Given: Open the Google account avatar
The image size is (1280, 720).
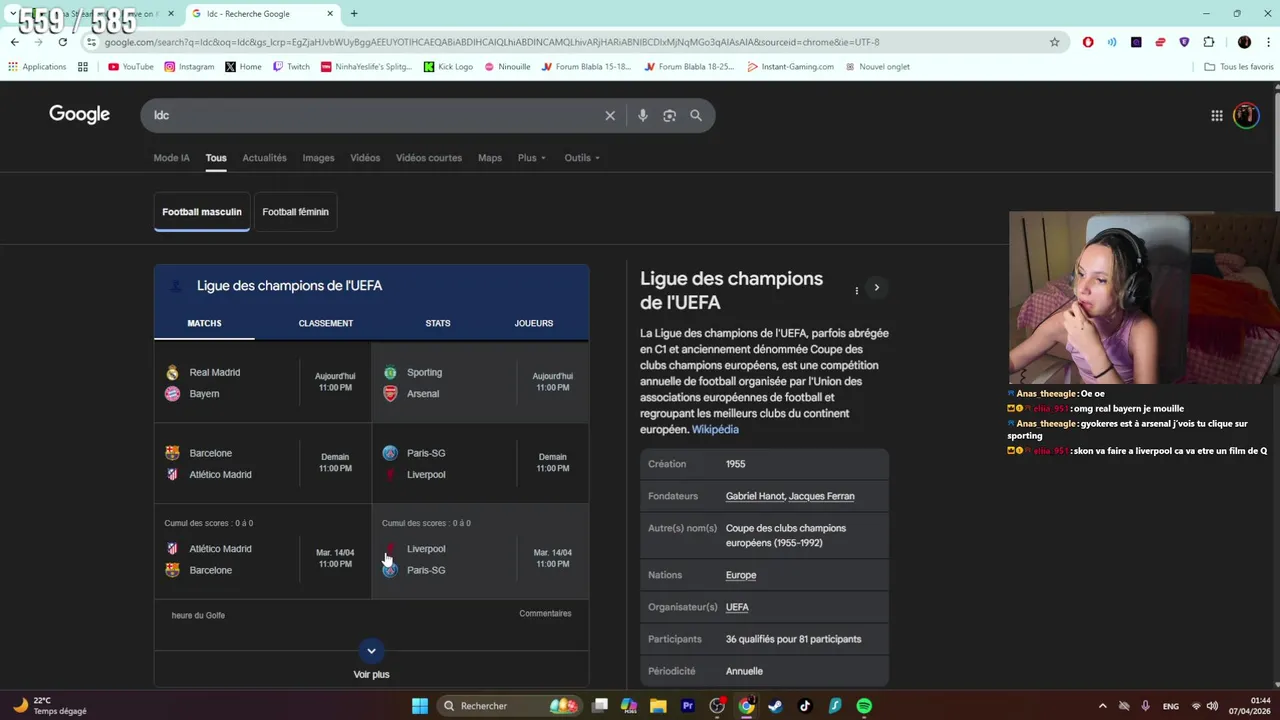Looking at the screenshot, I should coord(1246,115).
